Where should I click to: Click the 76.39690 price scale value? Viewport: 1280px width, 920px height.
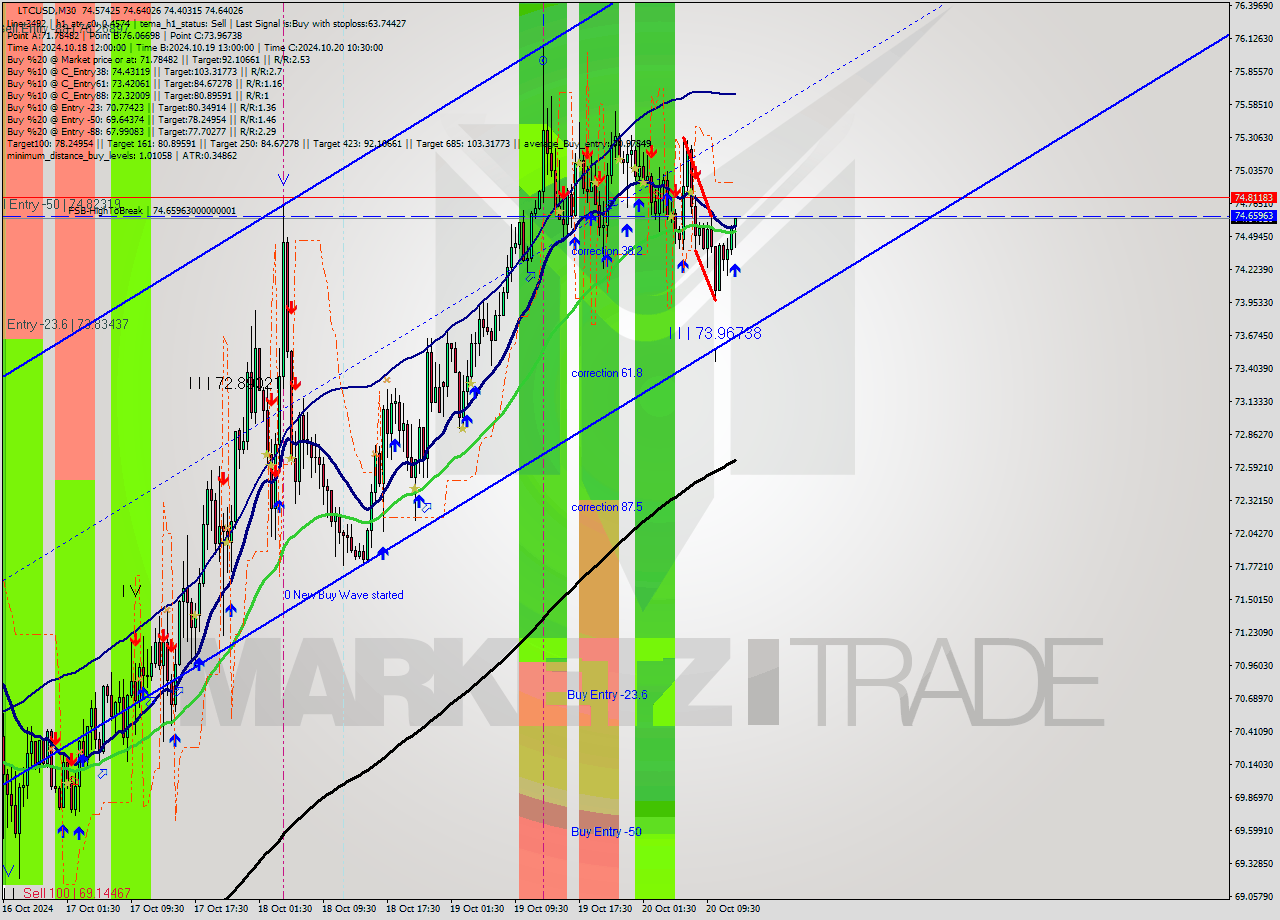1254,6
